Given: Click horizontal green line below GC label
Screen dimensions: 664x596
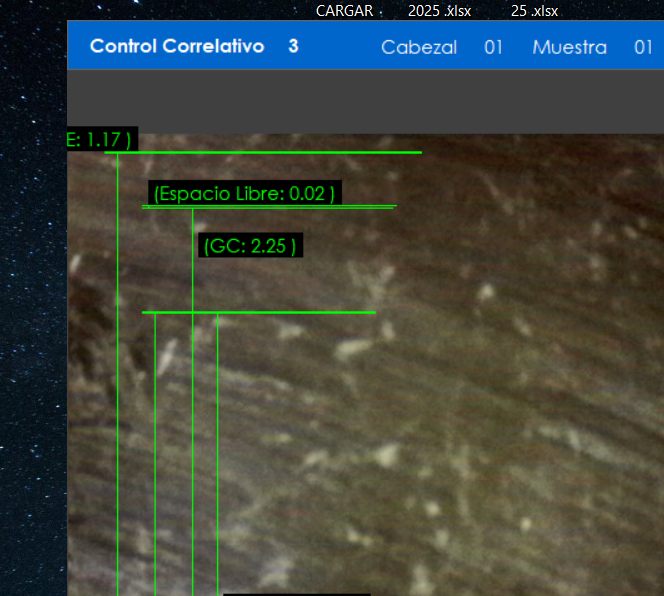Looking at the screenshot, I should tap(300, 313).
